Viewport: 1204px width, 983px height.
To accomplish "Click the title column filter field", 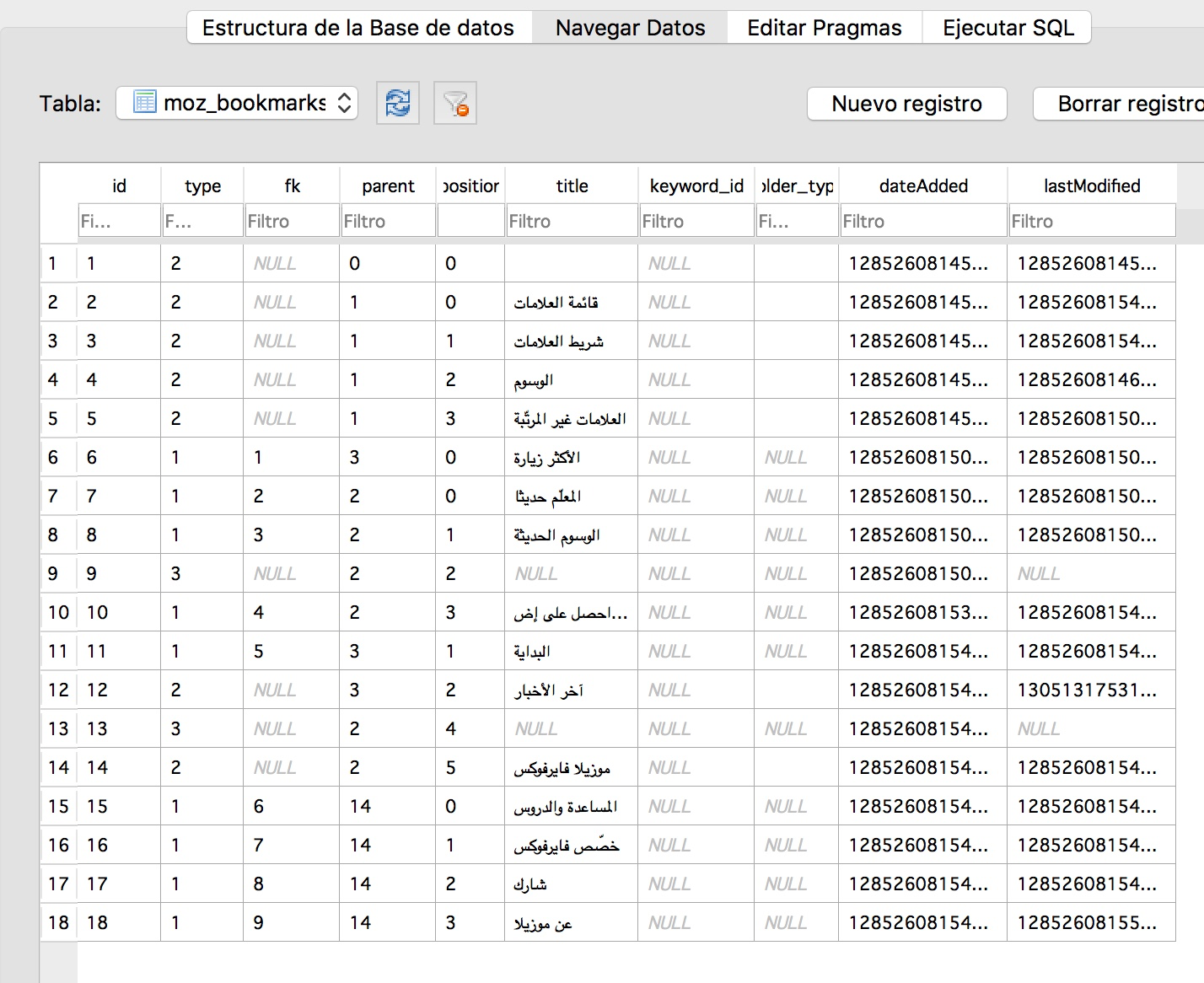I will [x=571, y=221].
